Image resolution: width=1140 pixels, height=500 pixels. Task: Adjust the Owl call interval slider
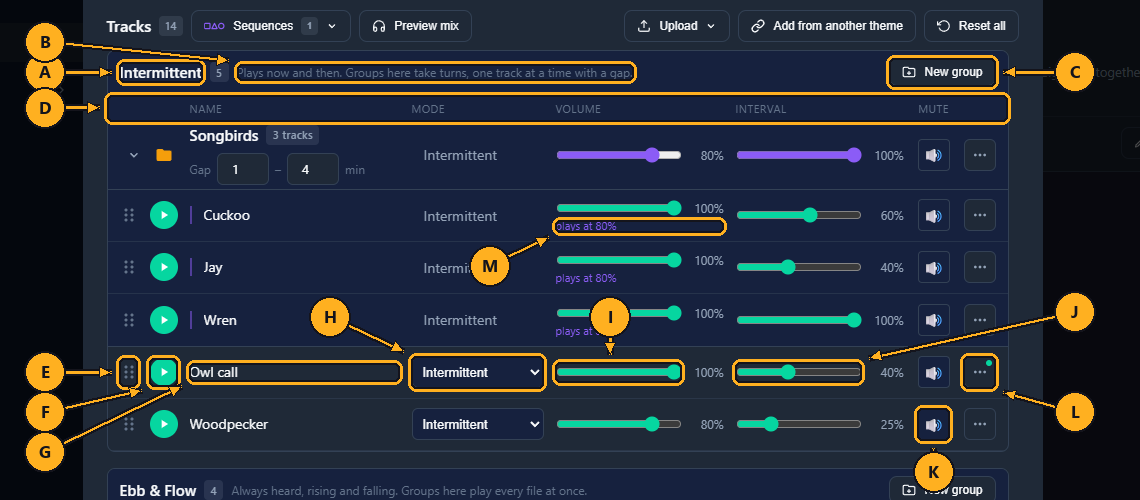click(x=799, y=372)
